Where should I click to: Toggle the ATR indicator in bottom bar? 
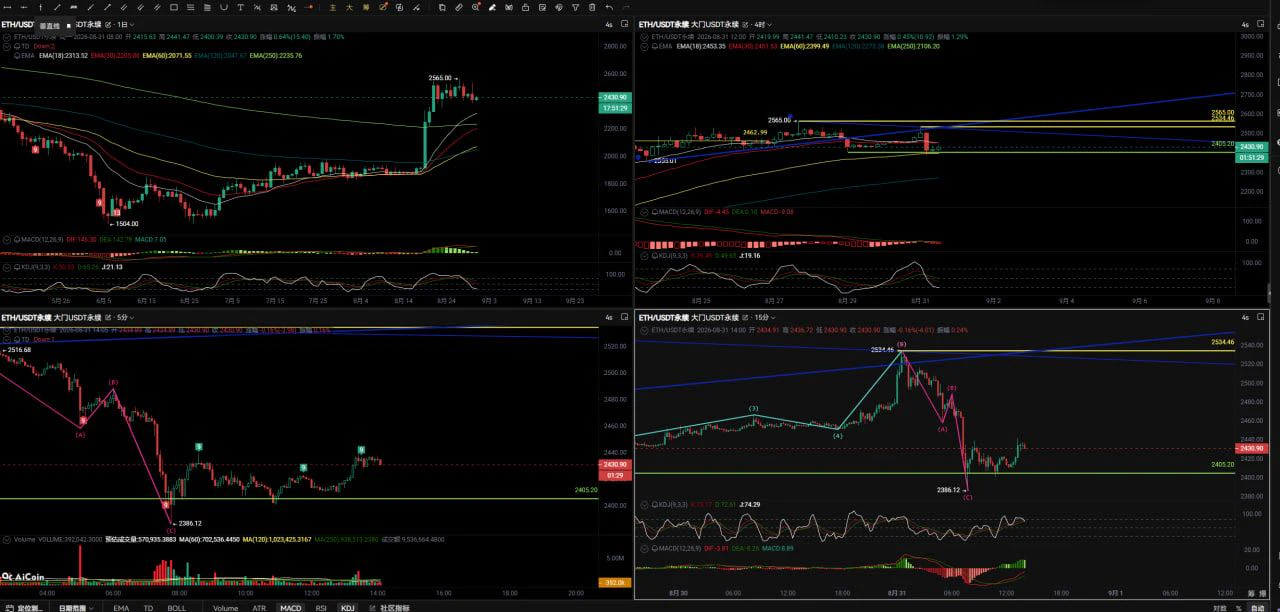tap(259, 607)
